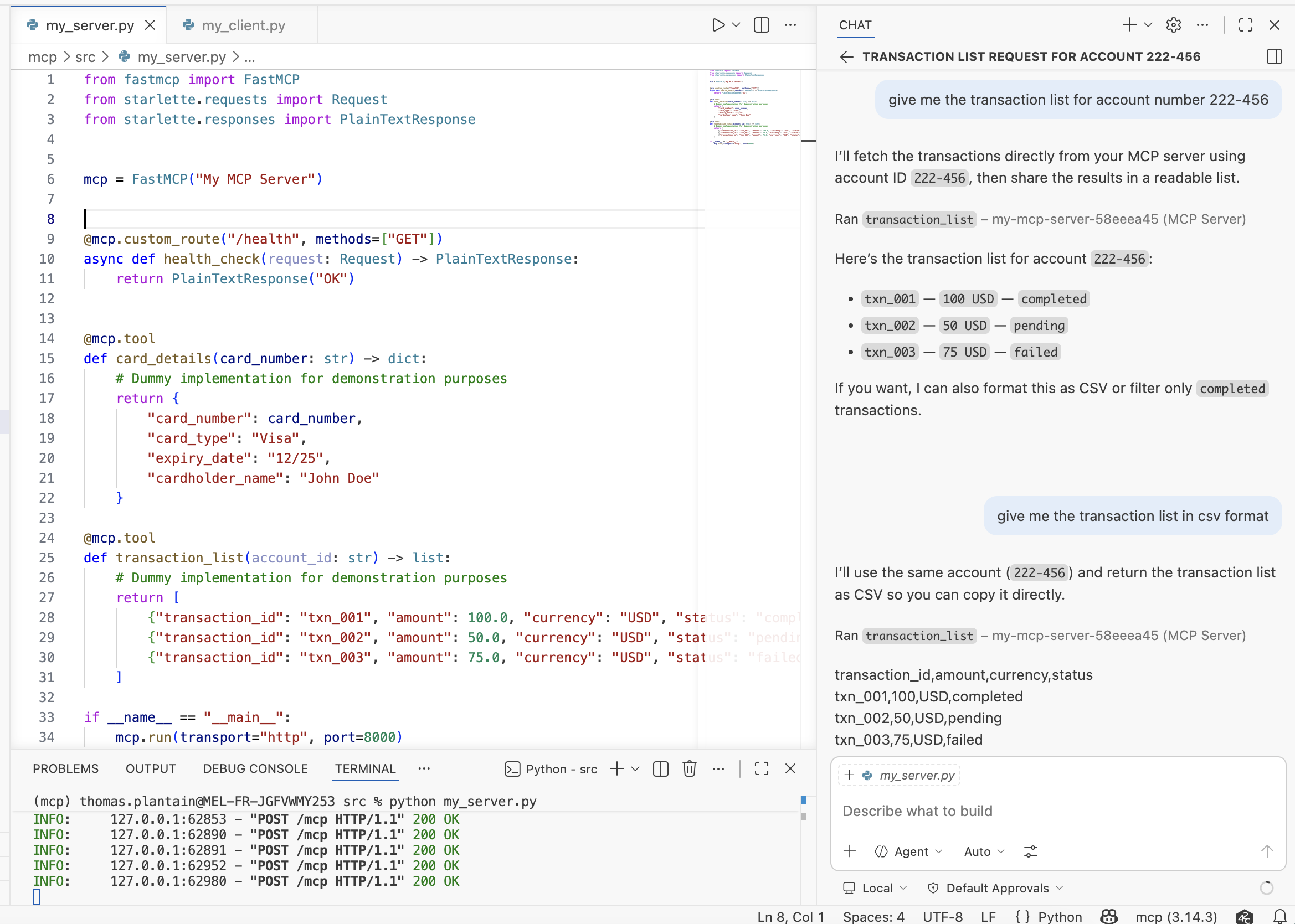Expand the new chat options chevron
Image resolution: width=1295 pixels, height=924 pixels.
pyautogui.click(x=1148, y=24)
